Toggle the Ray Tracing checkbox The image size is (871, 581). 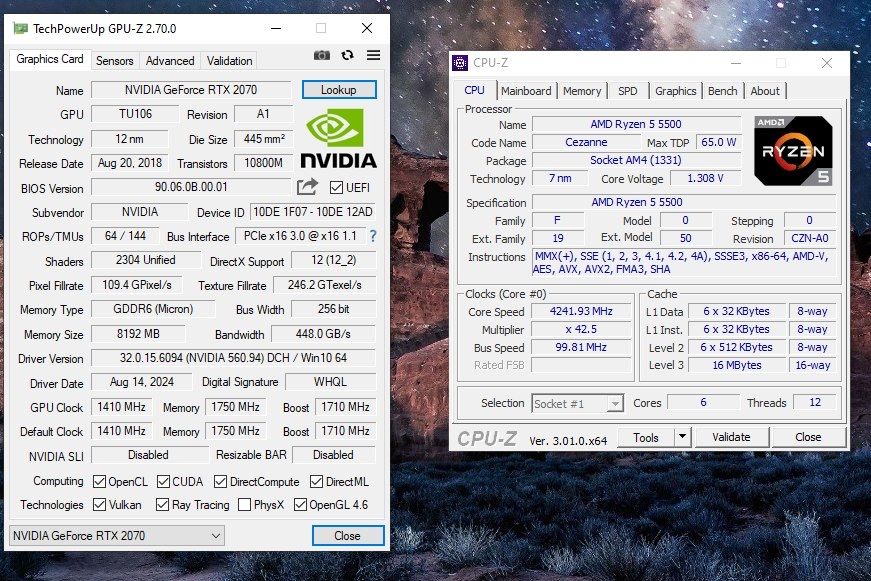162,504
